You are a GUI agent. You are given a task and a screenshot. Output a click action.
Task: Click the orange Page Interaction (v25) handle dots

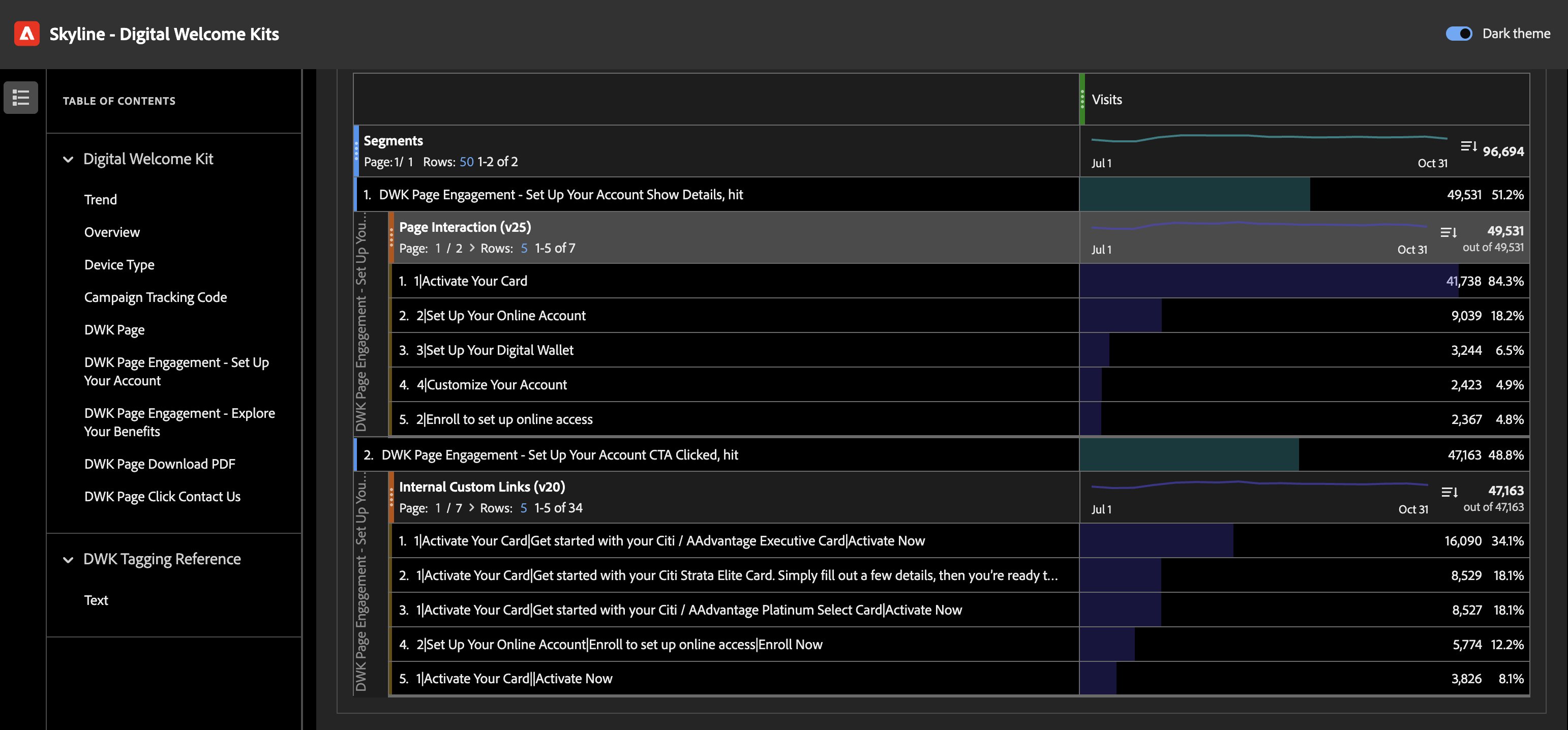[x=391, y=237]
